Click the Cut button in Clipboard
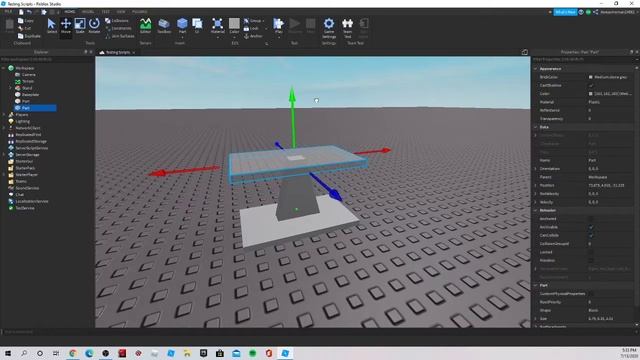The height and width of the screenshot is (360, 640). pos(24,28)
